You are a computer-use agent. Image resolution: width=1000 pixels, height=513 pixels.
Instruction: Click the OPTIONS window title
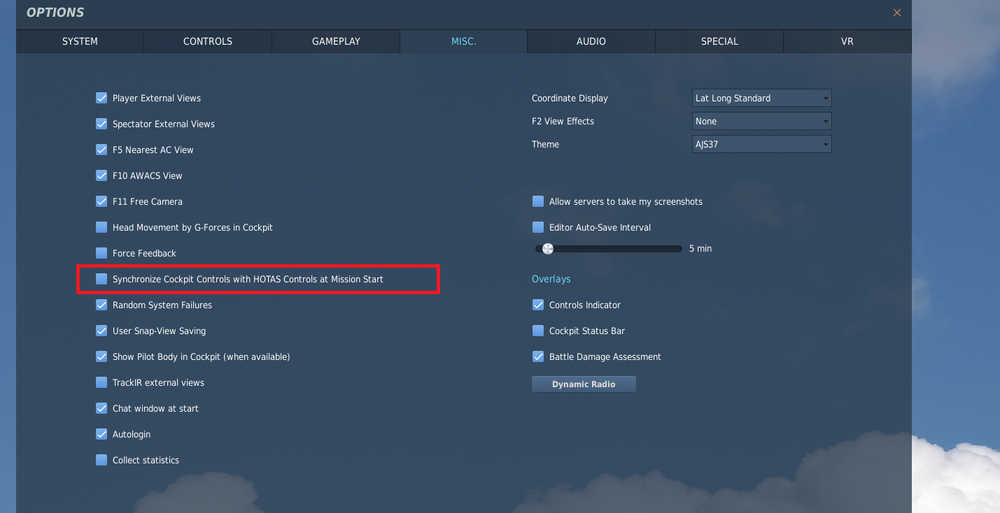click(x=55, y=13)
